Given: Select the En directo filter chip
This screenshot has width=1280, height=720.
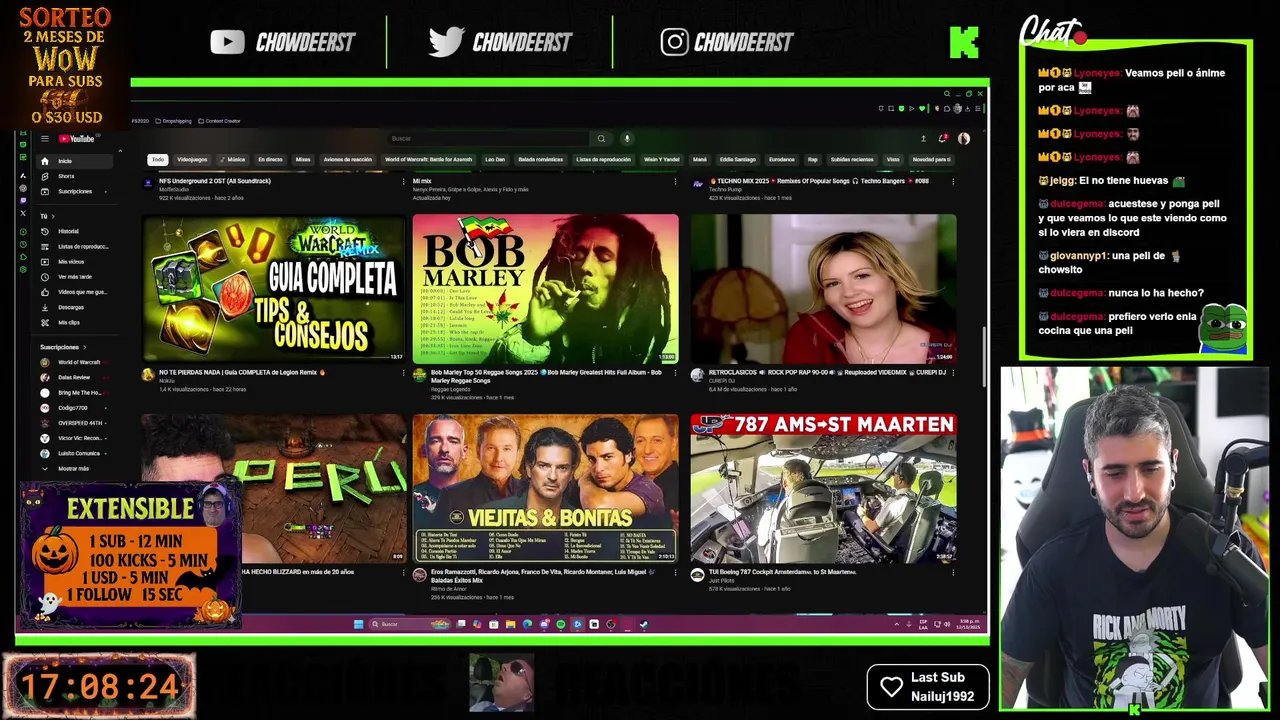Looking at the screenshot, I should tap(270, 159).
